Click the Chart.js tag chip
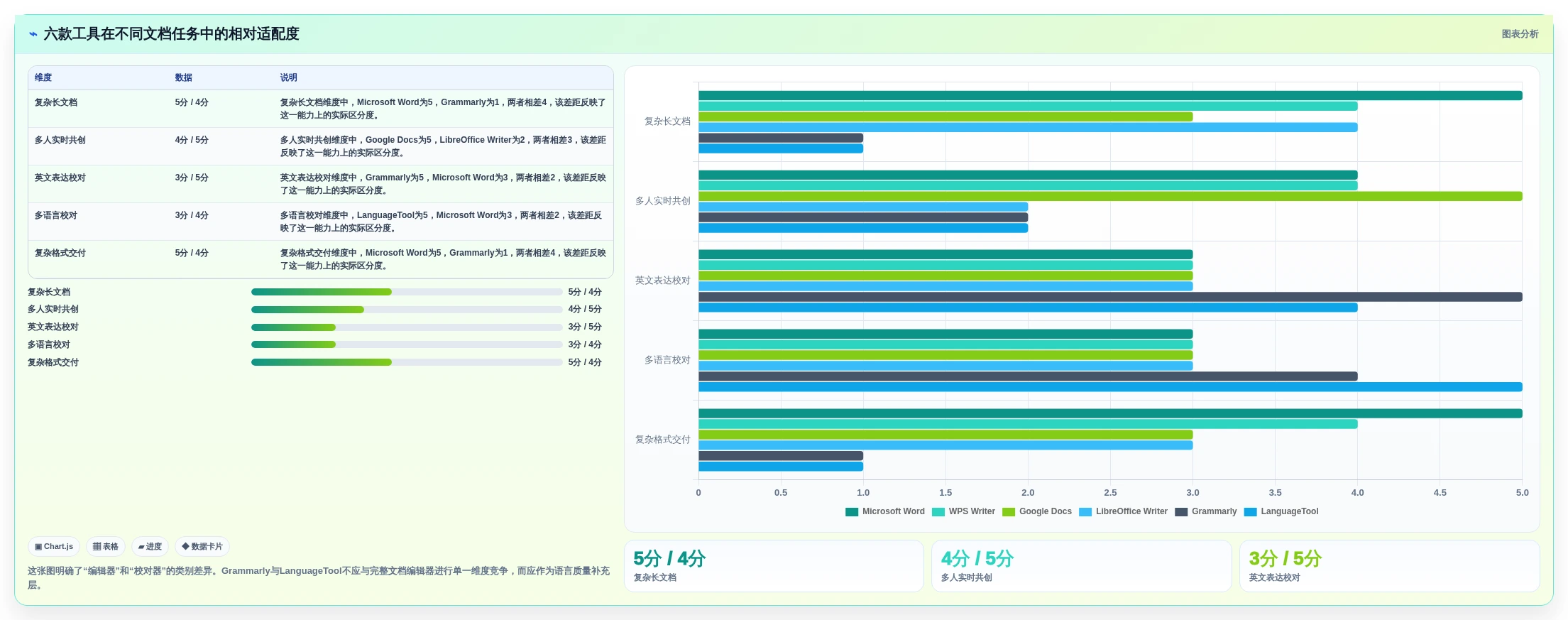 [54, 547]
